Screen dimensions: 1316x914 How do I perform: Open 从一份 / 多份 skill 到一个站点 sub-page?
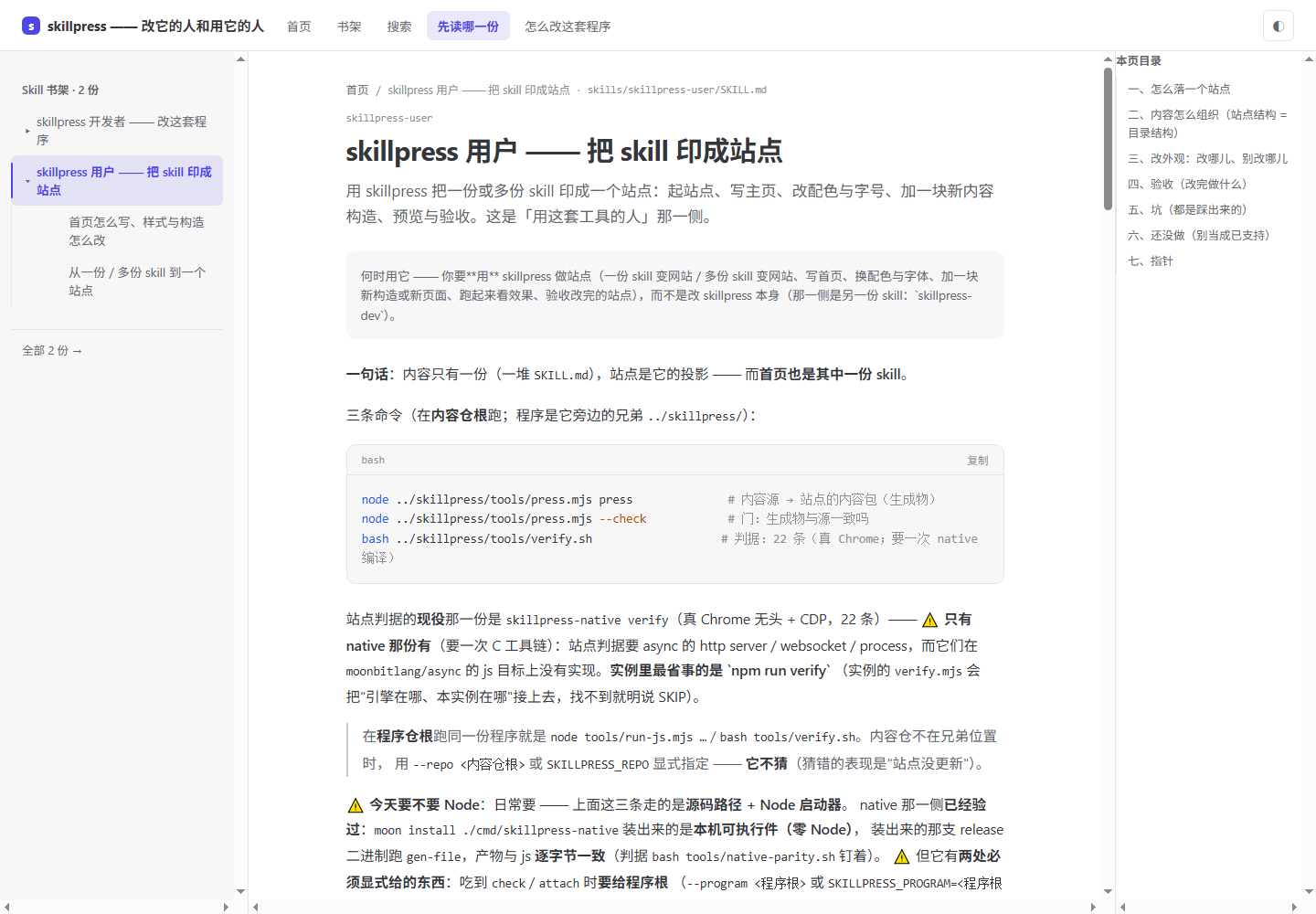(x=137, y=282)
